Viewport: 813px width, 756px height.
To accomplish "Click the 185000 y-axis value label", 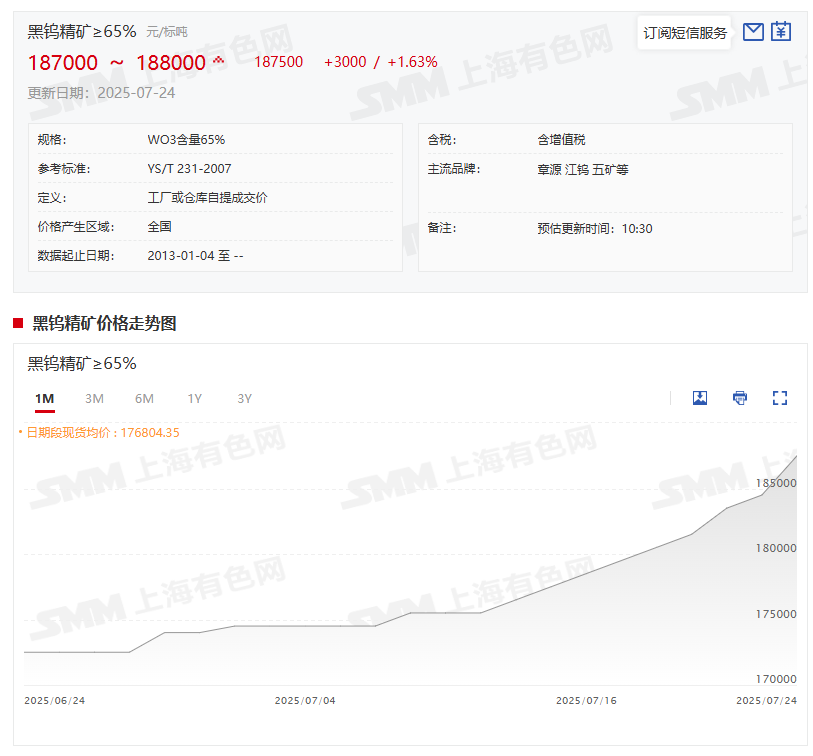I will tap(775, 483).
